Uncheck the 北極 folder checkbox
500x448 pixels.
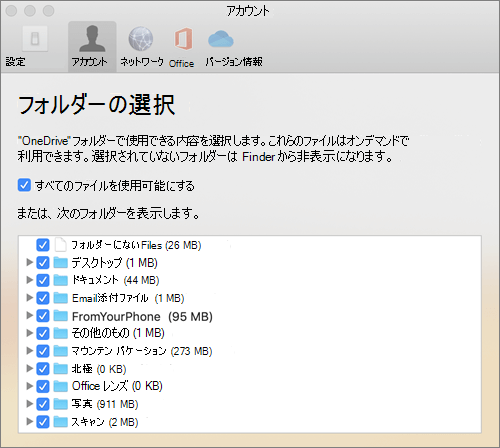[43, 369]
